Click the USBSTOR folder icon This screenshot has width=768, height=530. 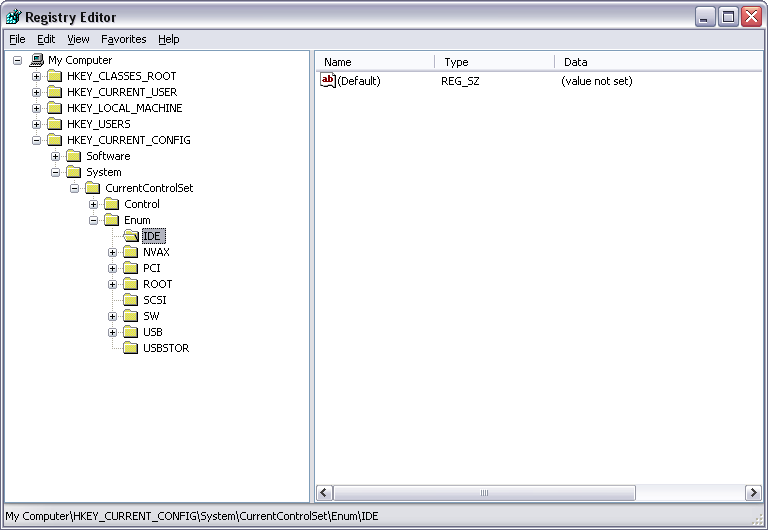point(131,348)
